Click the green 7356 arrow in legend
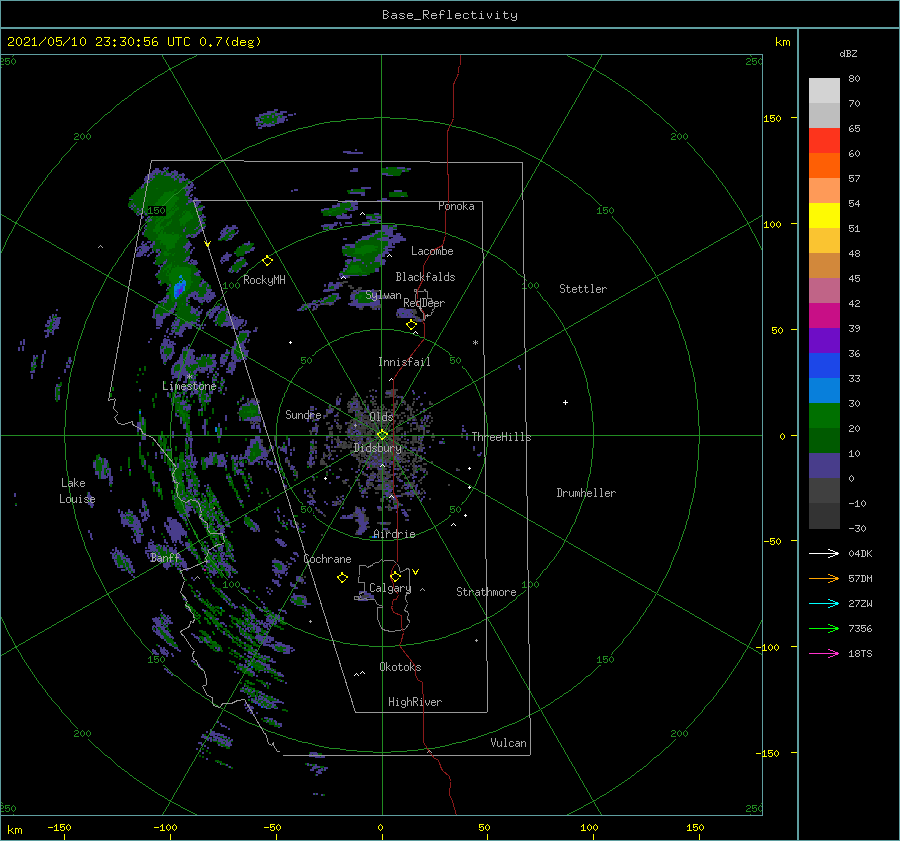 pyautogui.click(x=824, y=629)
